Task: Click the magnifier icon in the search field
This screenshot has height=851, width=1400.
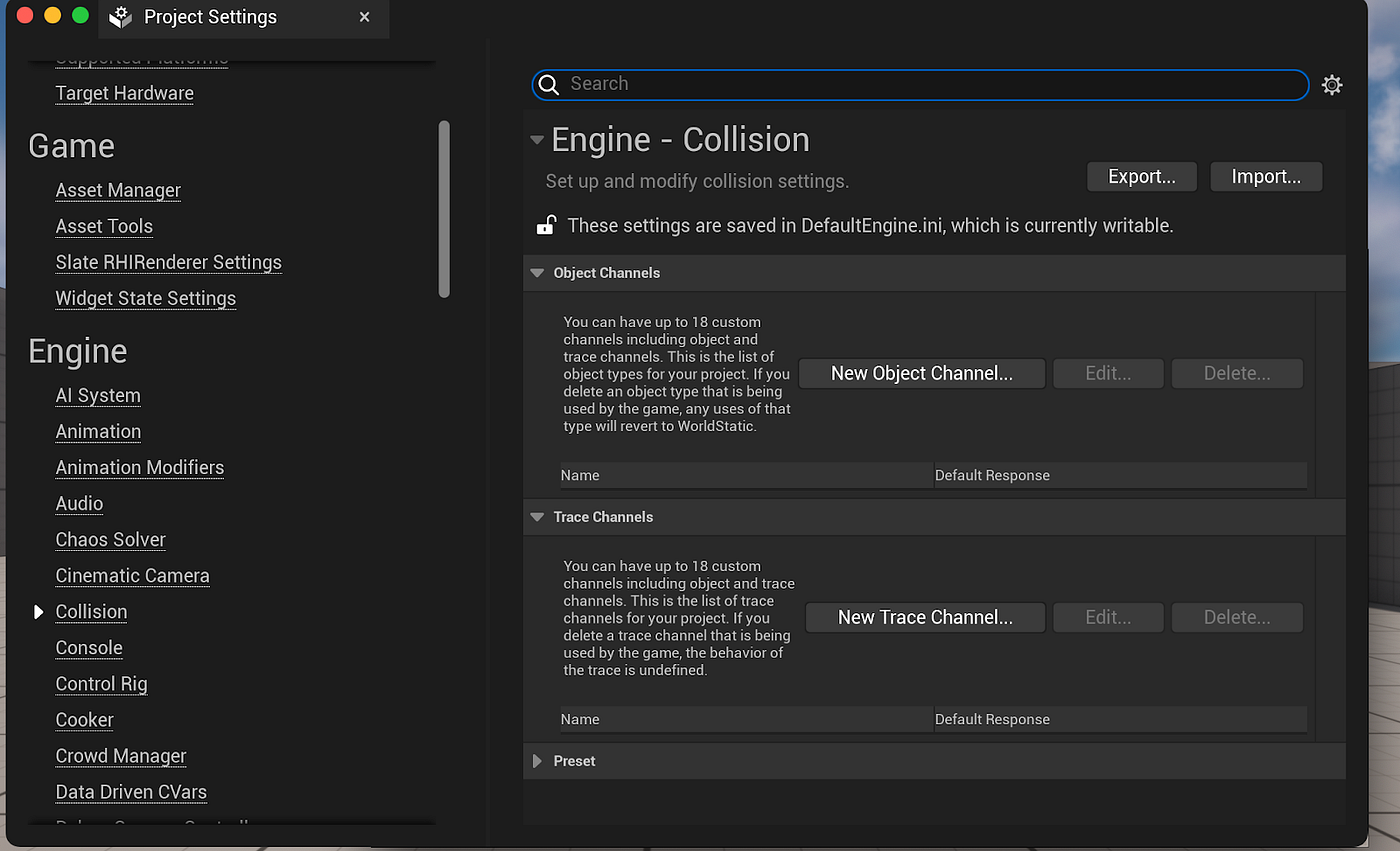Action: (548, 85)
